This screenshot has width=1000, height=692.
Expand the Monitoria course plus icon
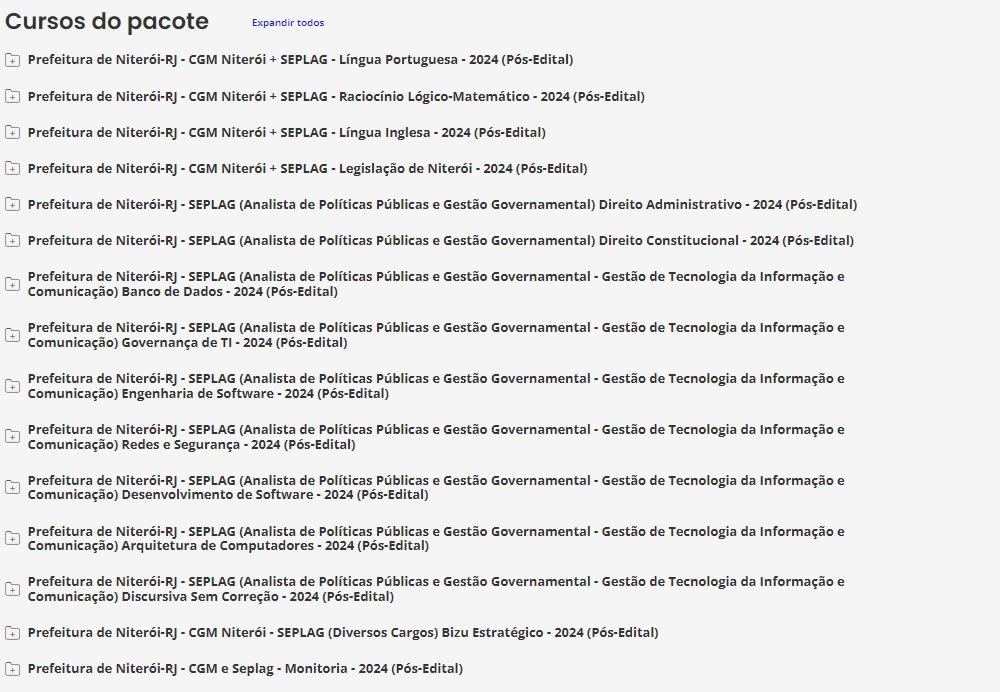click(12, 669)
